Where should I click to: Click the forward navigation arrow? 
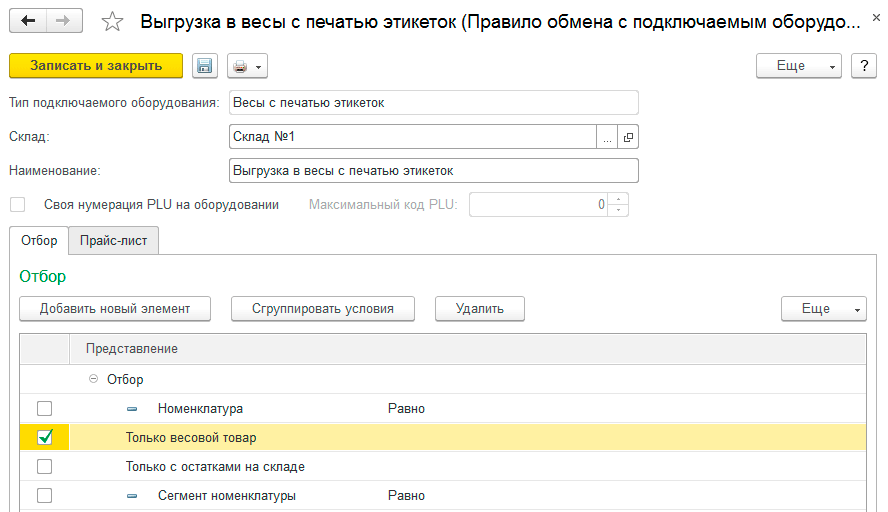pyautogui.click(x=63, y=21)
